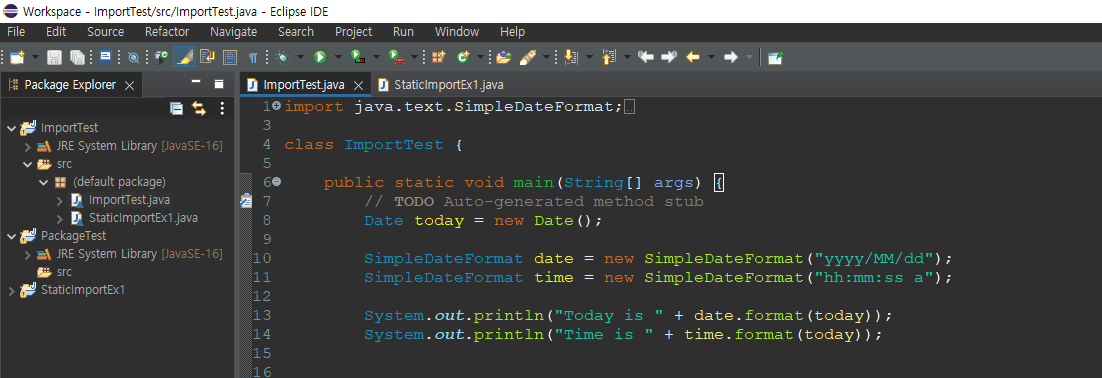Open the Edit menu
This screenshot has height=378, width=1102.
point(56,32)
